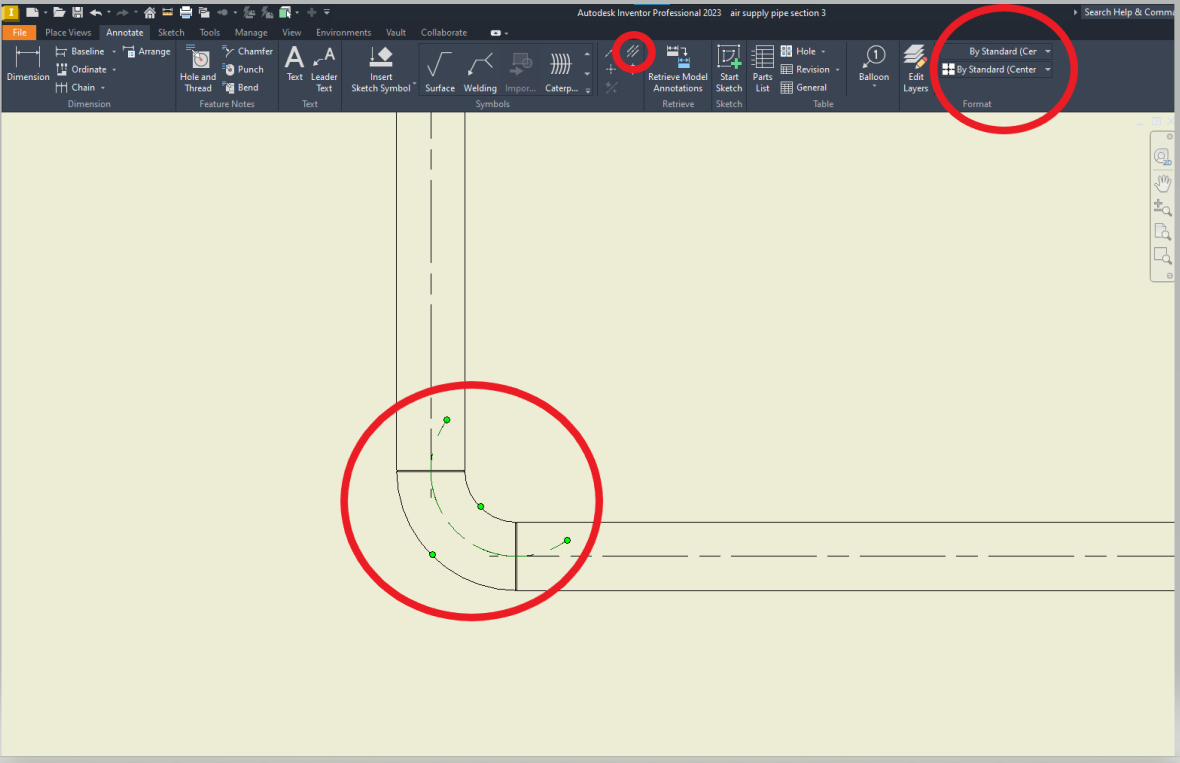The height and width of the screenshot is (763, 1180).
Task: Click the General table tool
Action: pyautogui.click(x=803, y=87)
